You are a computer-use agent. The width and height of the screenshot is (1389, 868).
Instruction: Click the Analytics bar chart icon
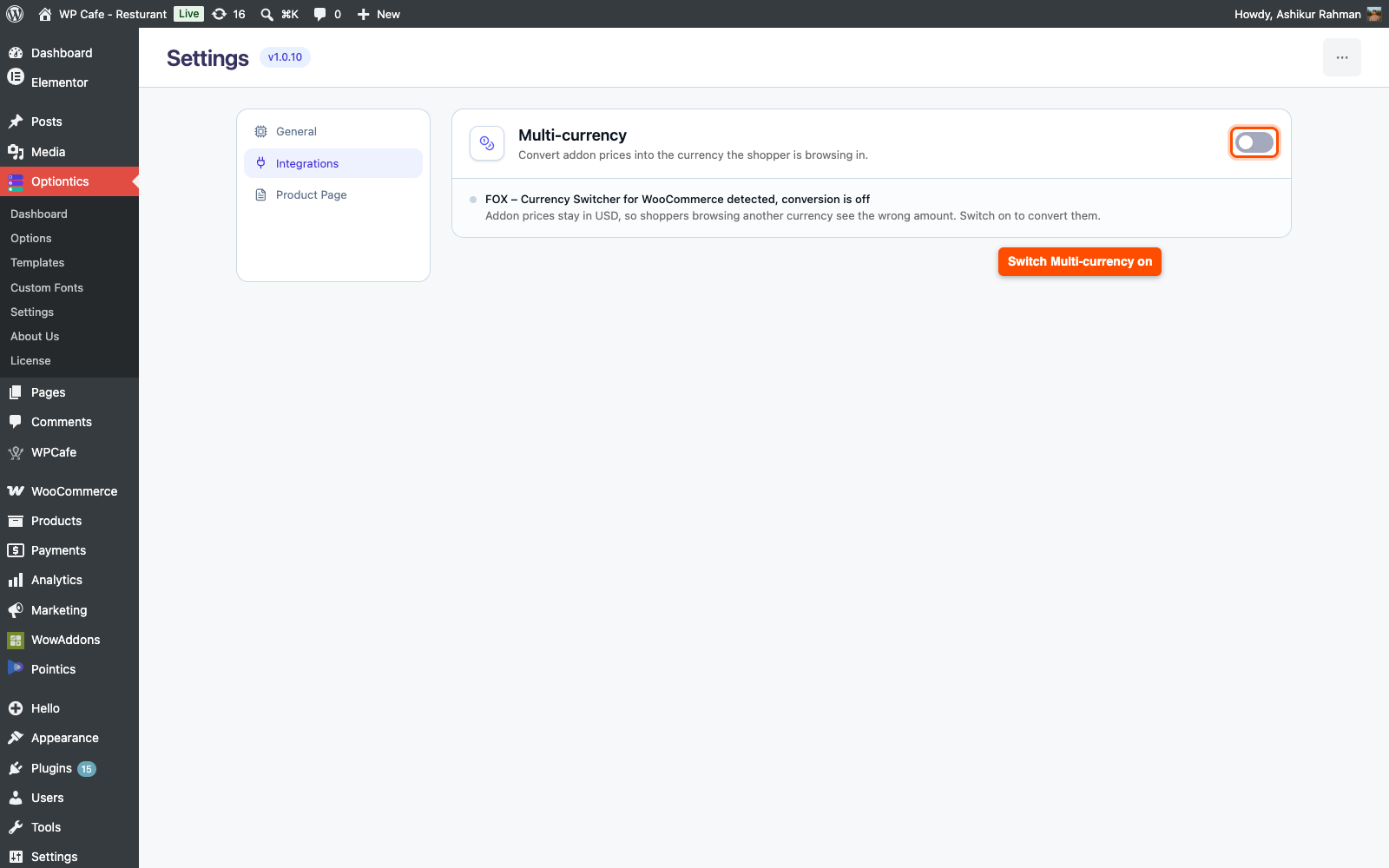[x=16, y=580]
